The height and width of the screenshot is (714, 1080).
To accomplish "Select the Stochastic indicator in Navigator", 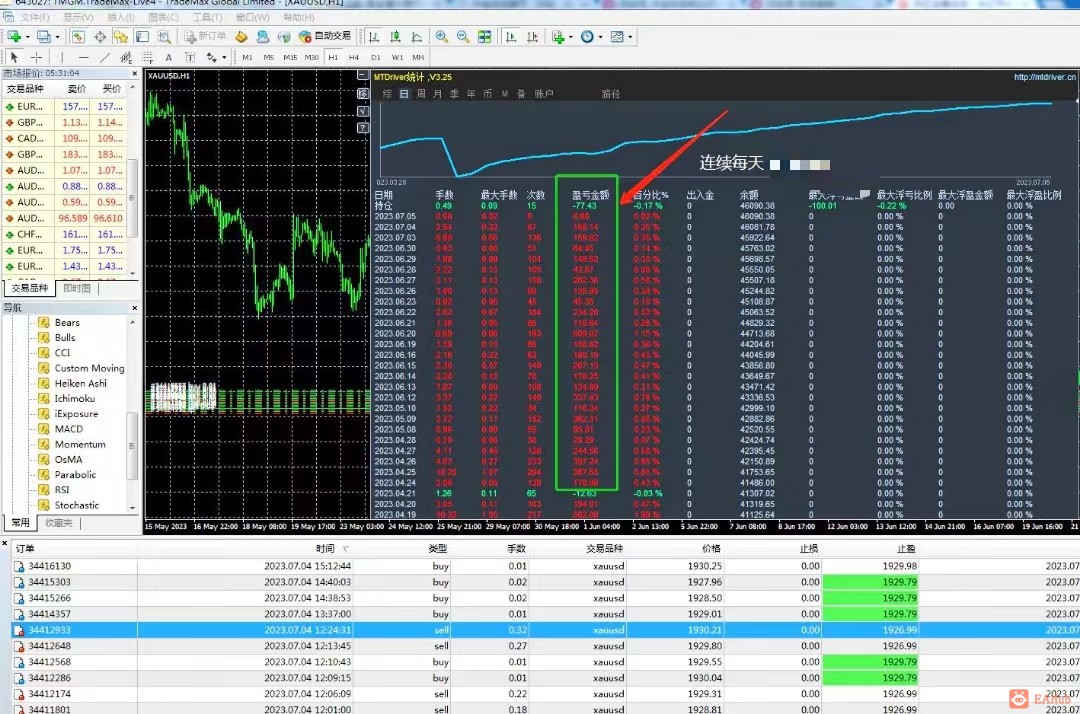I will point(76,505).
